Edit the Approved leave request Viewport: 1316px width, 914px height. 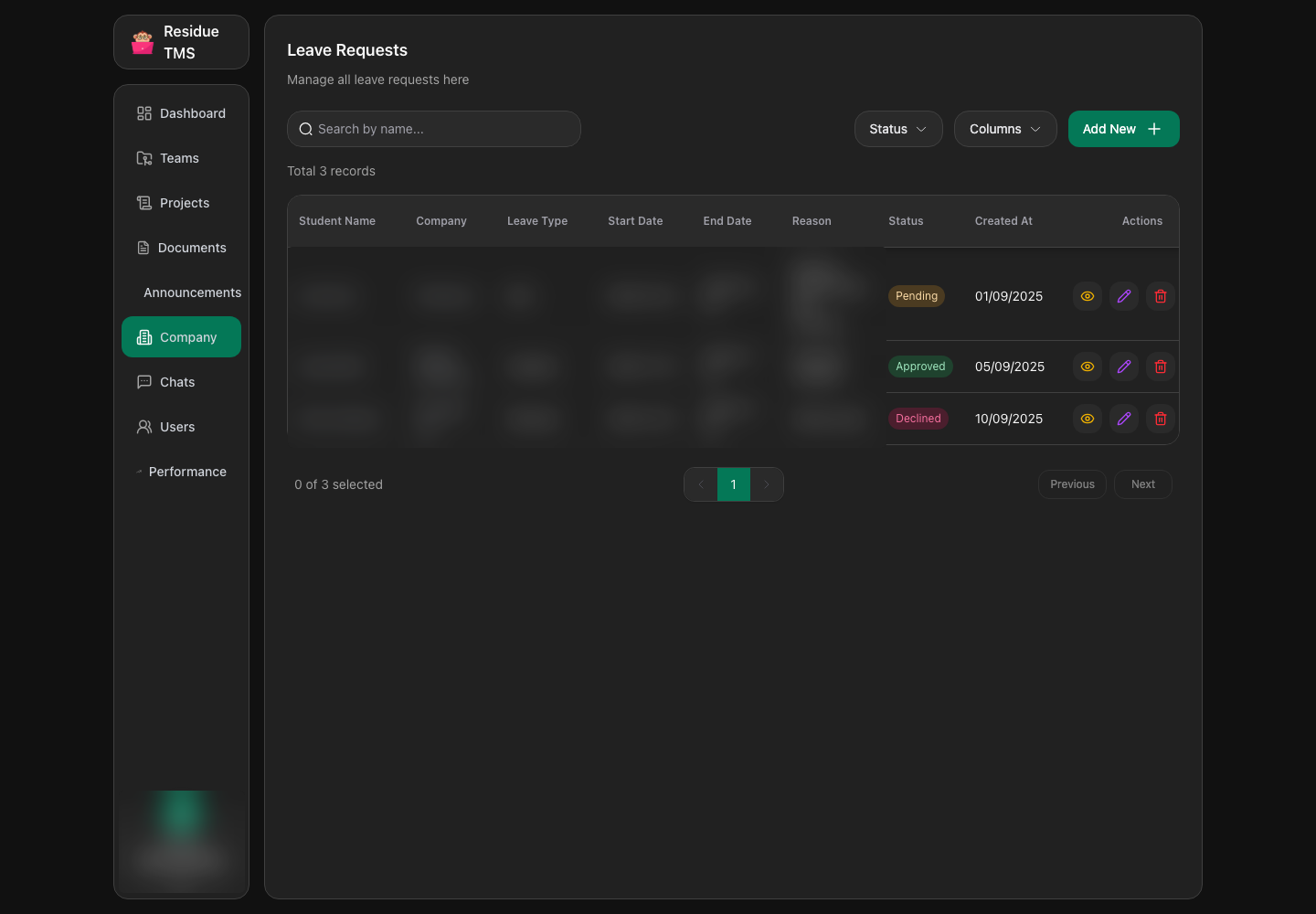click(x=1124, y=367)
